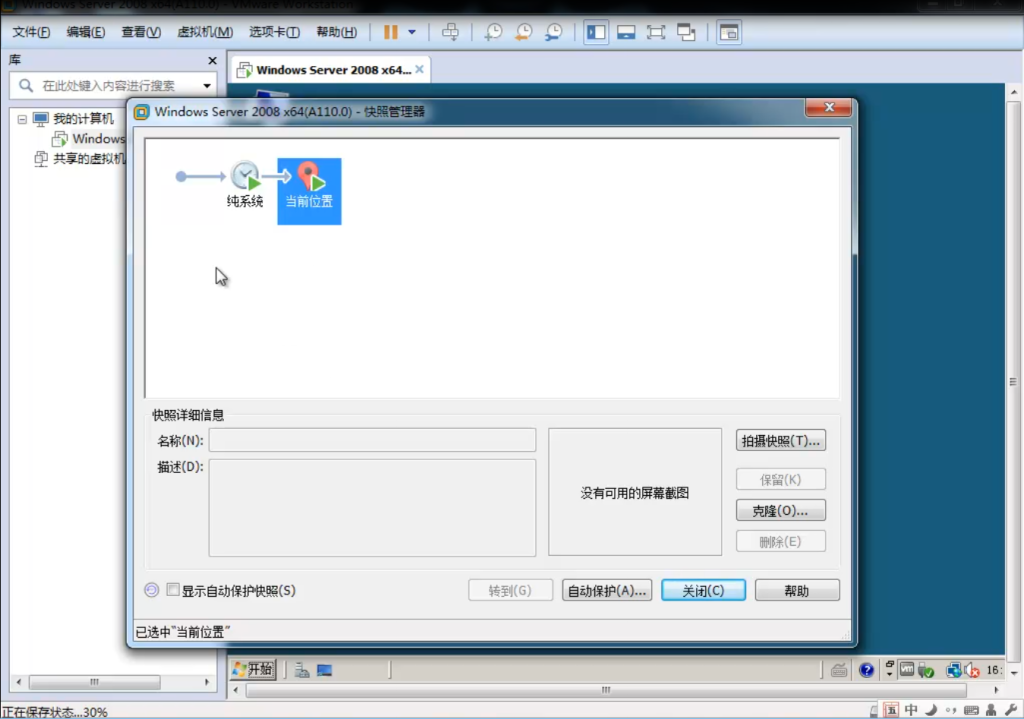Click the keyboard icon in guest taskbar
Viewport: 1024px width, 719px height.
839,670
